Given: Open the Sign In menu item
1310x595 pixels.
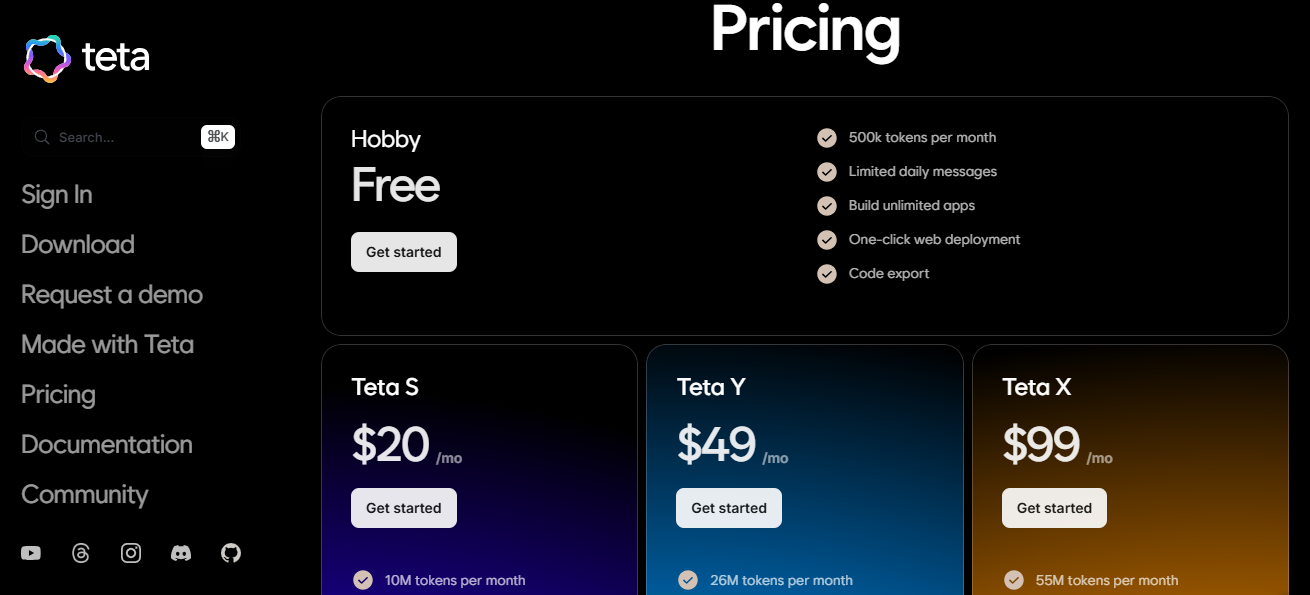Looking at the screenshot, I should [57, 194].
